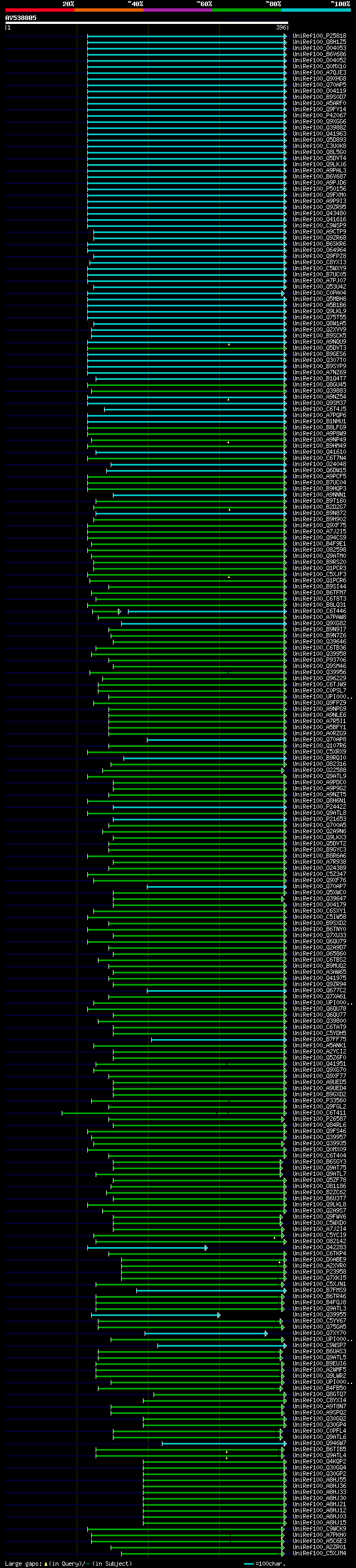Select hit label UniRef100_C5XJM4
The image size is (356, 1568).
pyautogui.click(x=319, y=1554)
